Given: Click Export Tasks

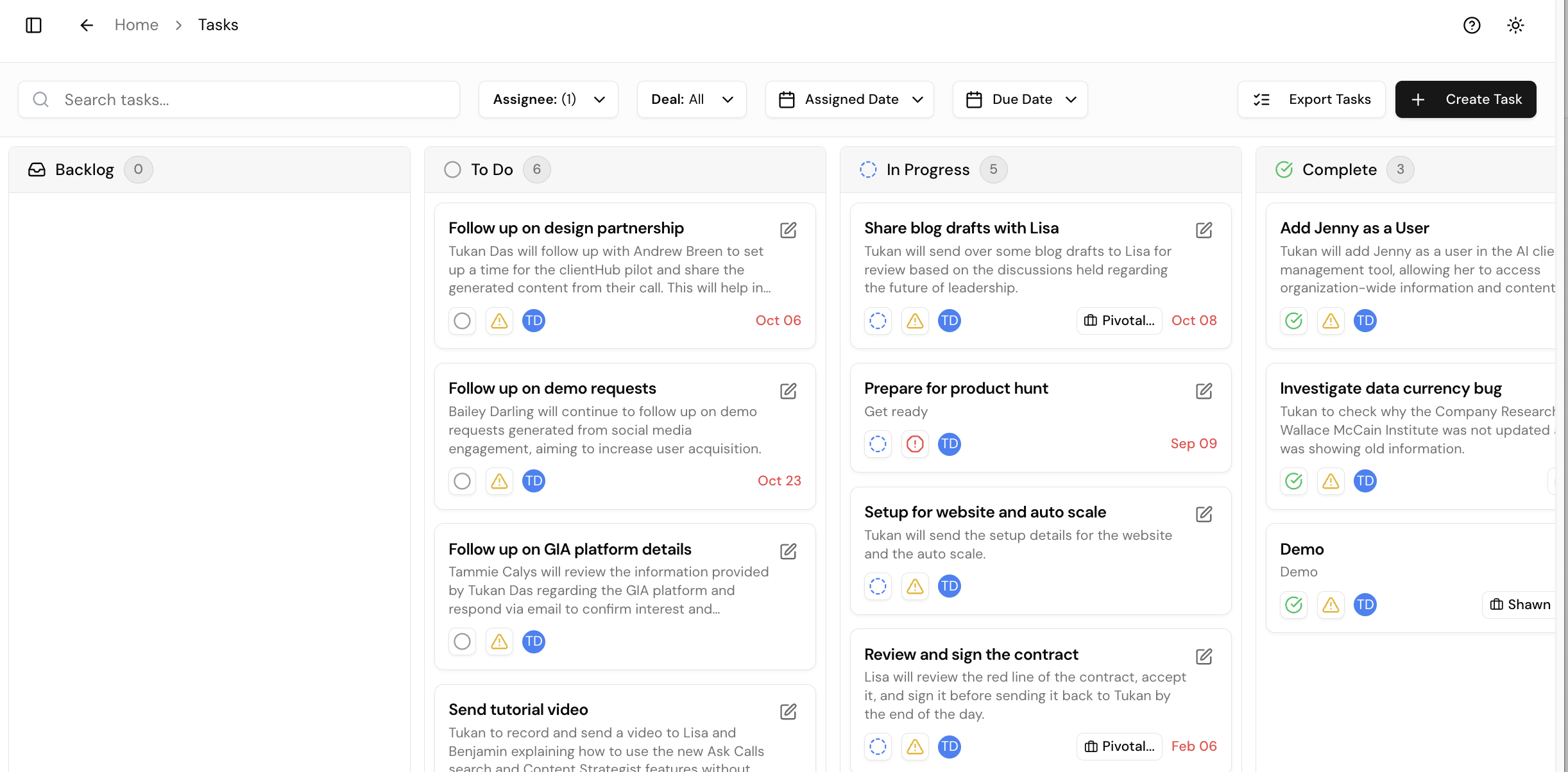Looking at the screenshot, I should coord(1311,99).
